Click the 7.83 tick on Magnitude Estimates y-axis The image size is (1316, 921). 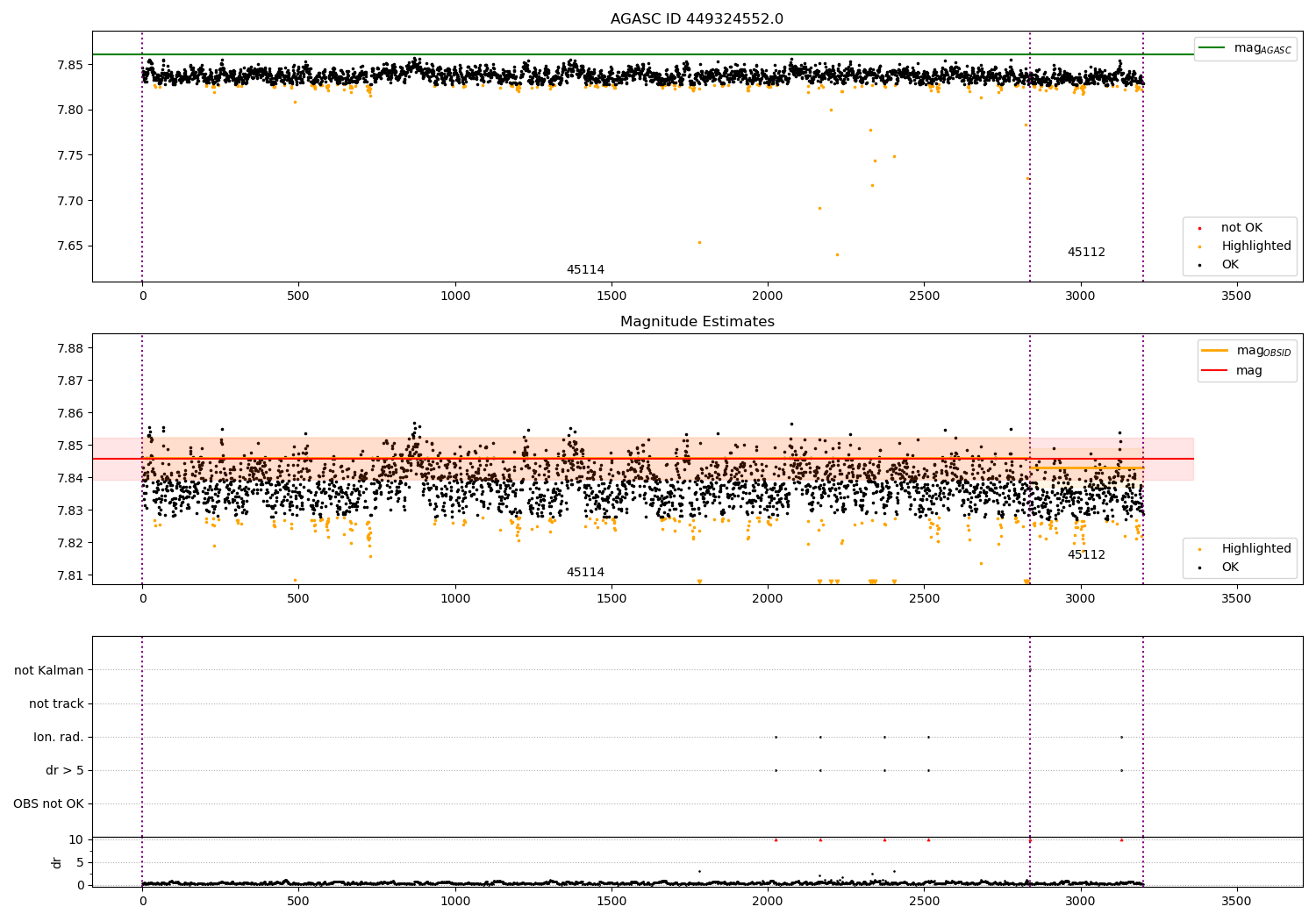[68, 510]
